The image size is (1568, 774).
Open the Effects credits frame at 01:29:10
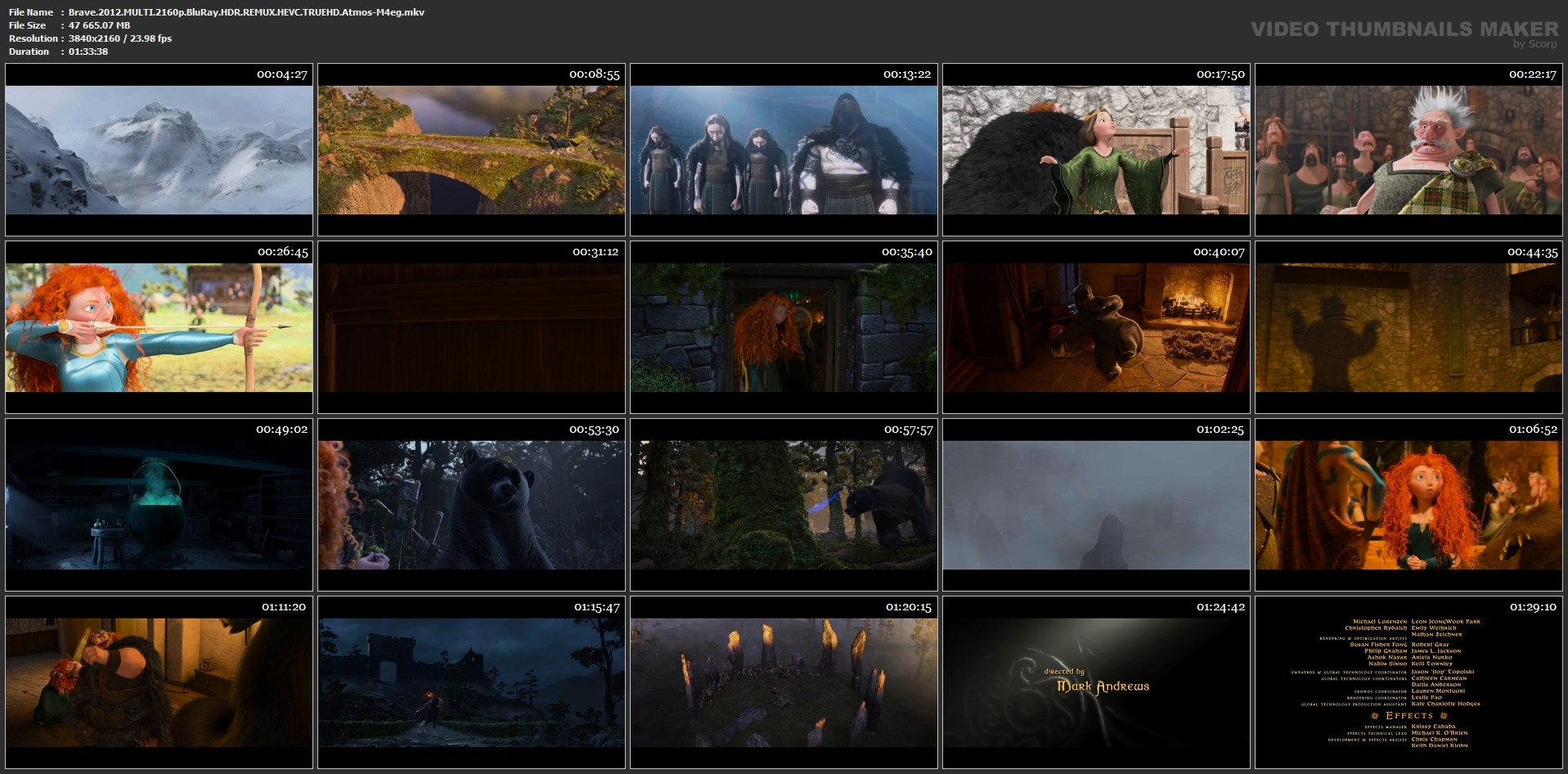click(1409, 682)
